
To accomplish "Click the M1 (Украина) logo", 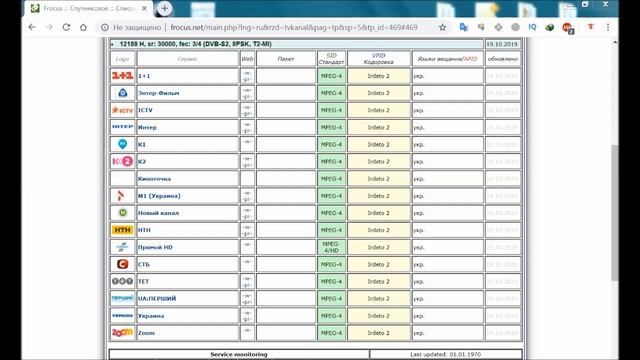I will (122, 196).
